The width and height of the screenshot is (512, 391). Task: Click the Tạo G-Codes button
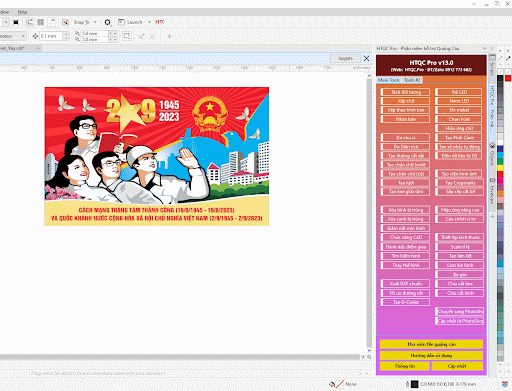tap(406, 302)
